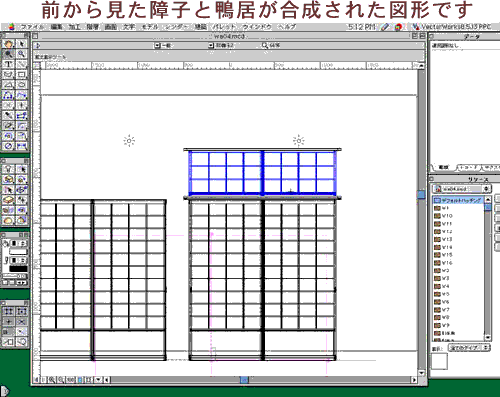Click the black pen color swatch
The image size is (500, 397).
(x=18, y=268)
